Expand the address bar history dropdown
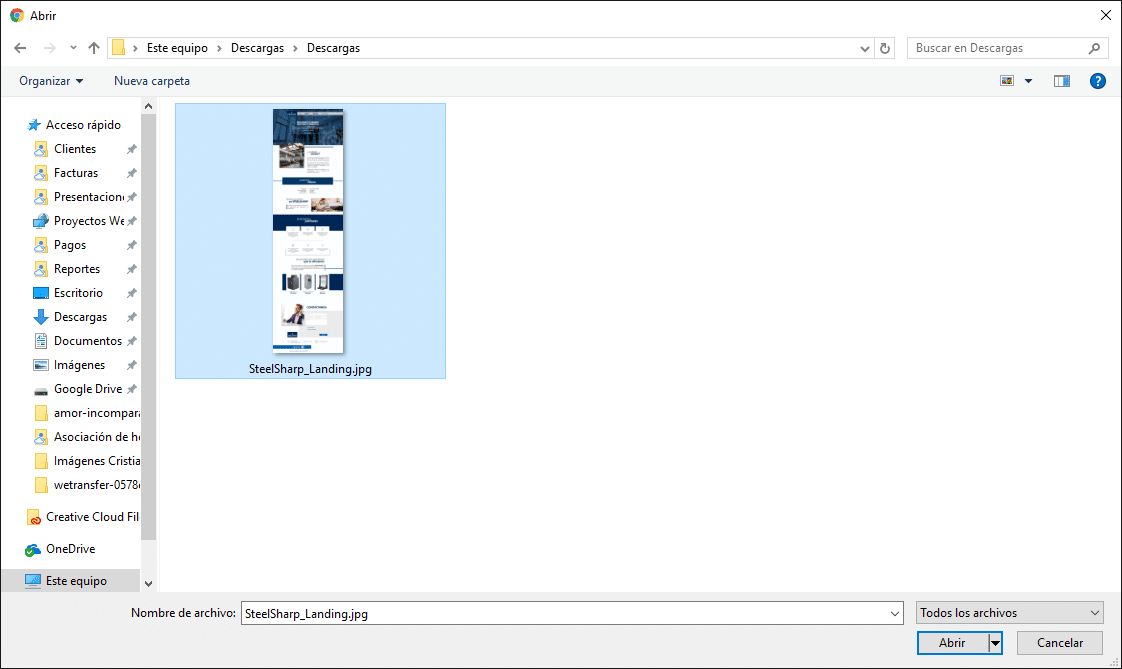Screen dimensions: 1122x669 864,49
